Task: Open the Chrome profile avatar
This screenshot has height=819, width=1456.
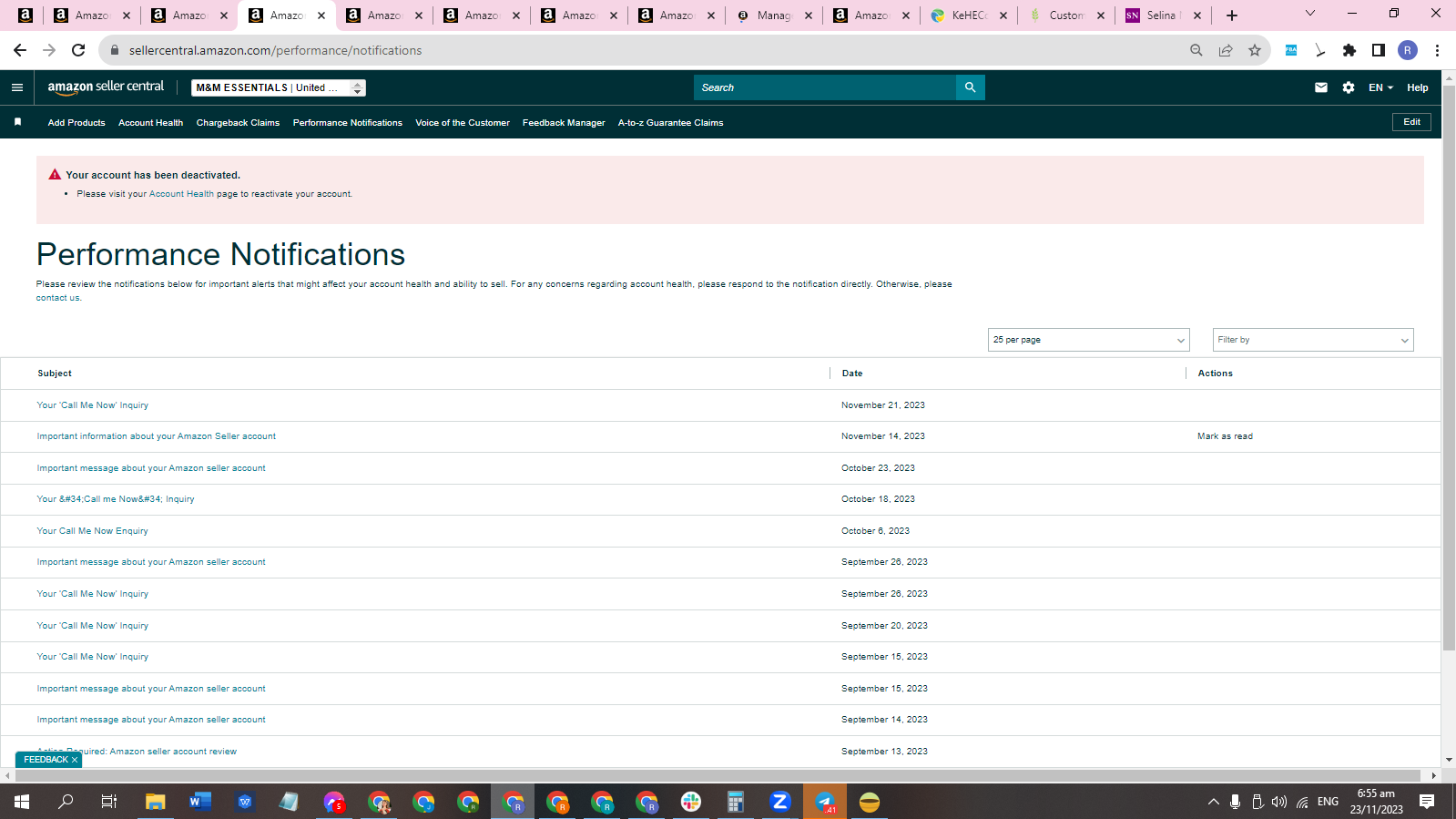Action: (x=1408, y=50)
